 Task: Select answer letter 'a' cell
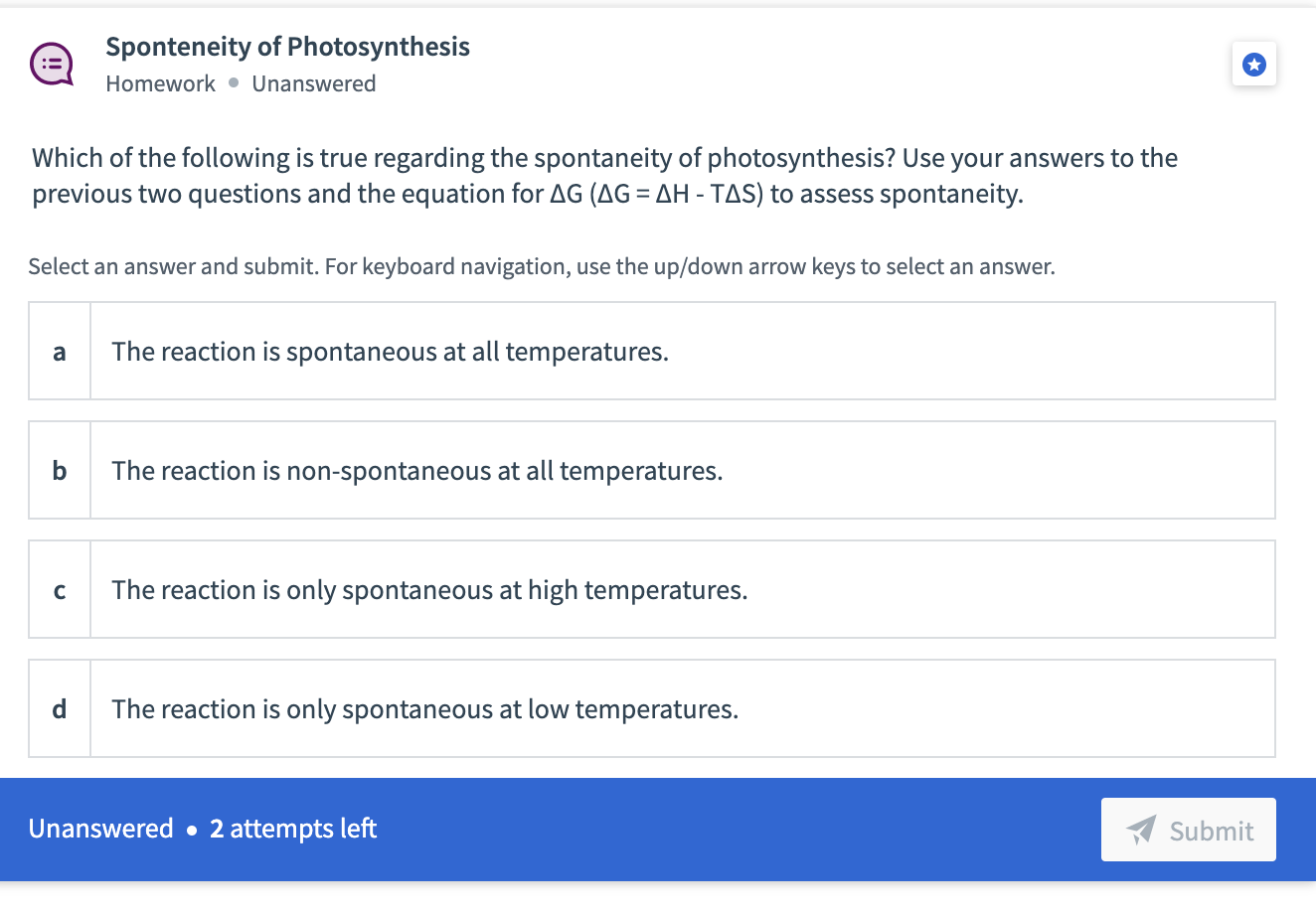[x=60, y=352]
